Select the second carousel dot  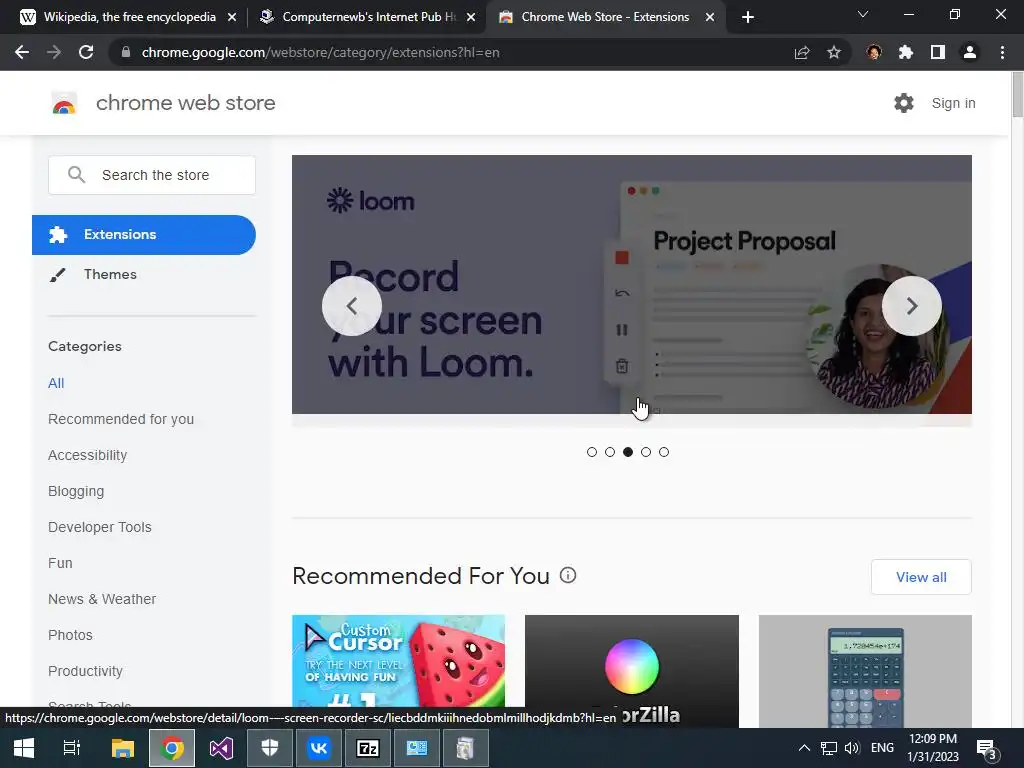[610, 452]
